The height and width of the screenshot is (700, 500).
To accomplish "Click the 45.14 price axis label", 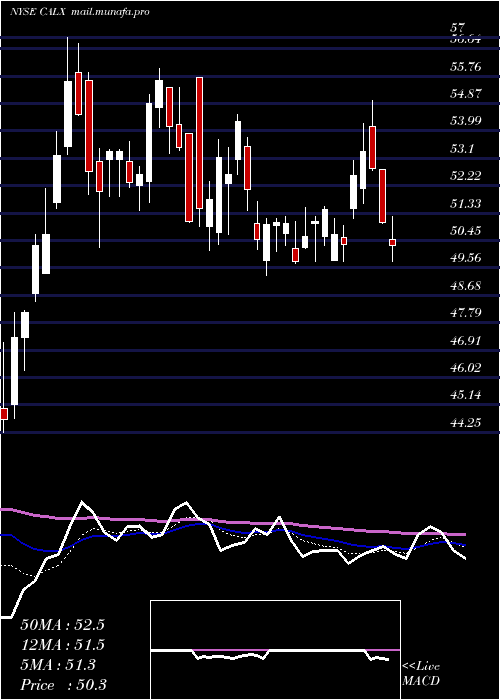I will click(x=466, y=395).
